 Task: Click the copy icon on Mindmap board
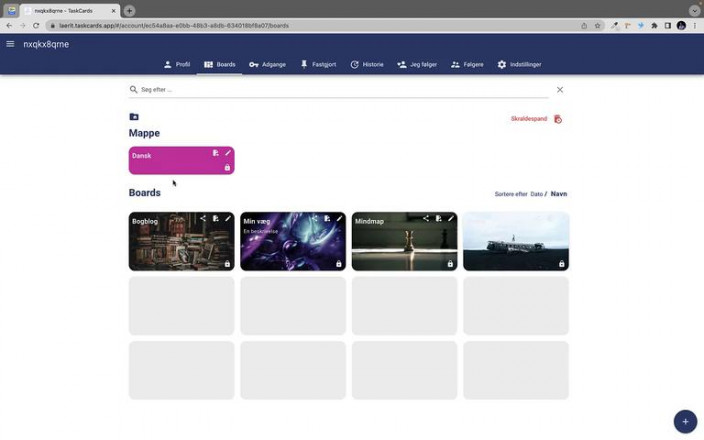[438, 218]
